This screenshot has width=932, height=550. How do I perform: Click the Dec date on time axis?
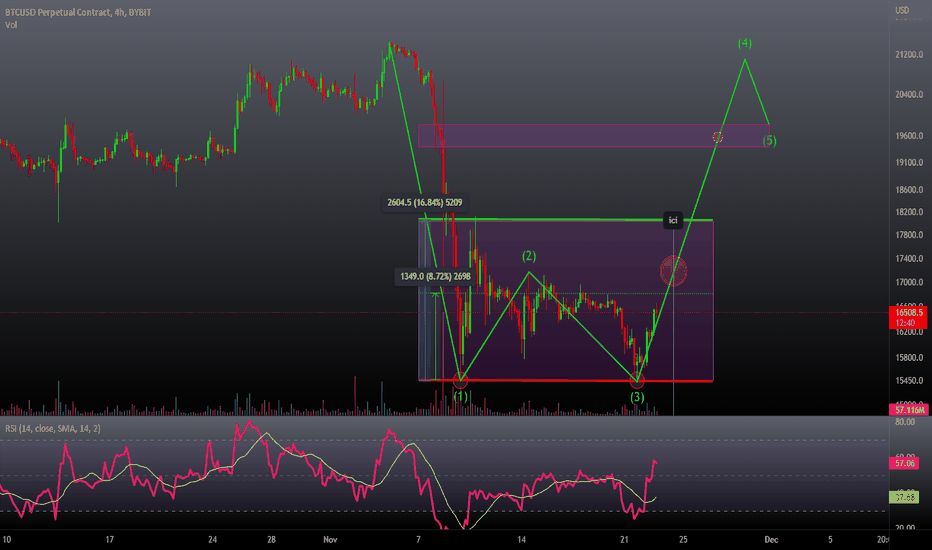coord(771,539)
